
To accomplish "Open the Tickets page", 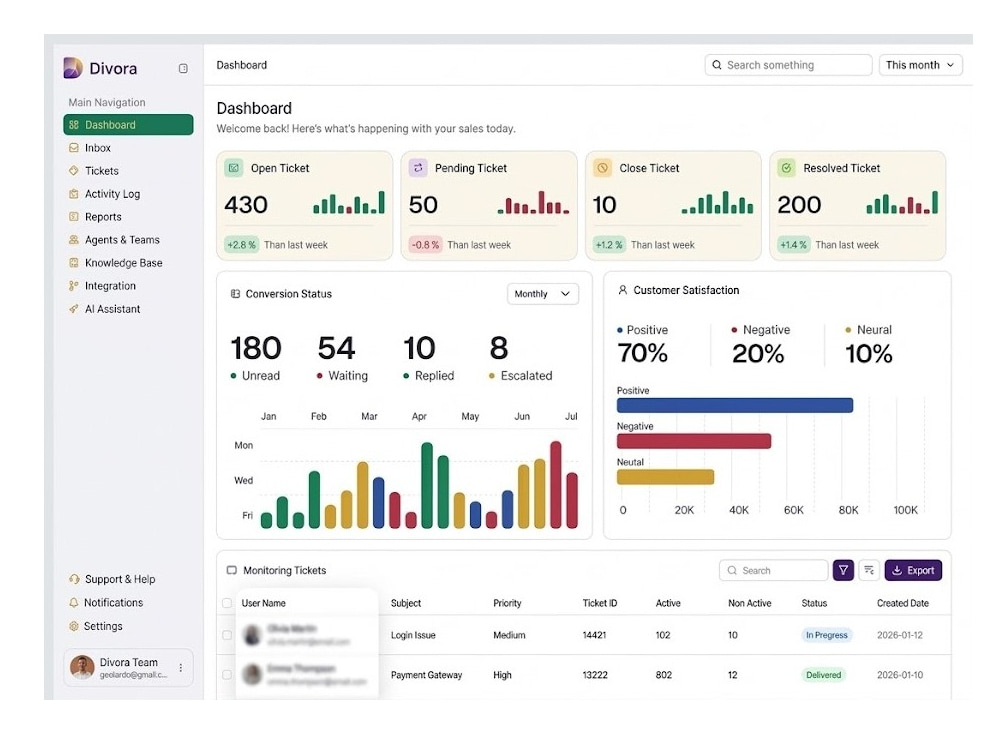I will tap(128, 171).
